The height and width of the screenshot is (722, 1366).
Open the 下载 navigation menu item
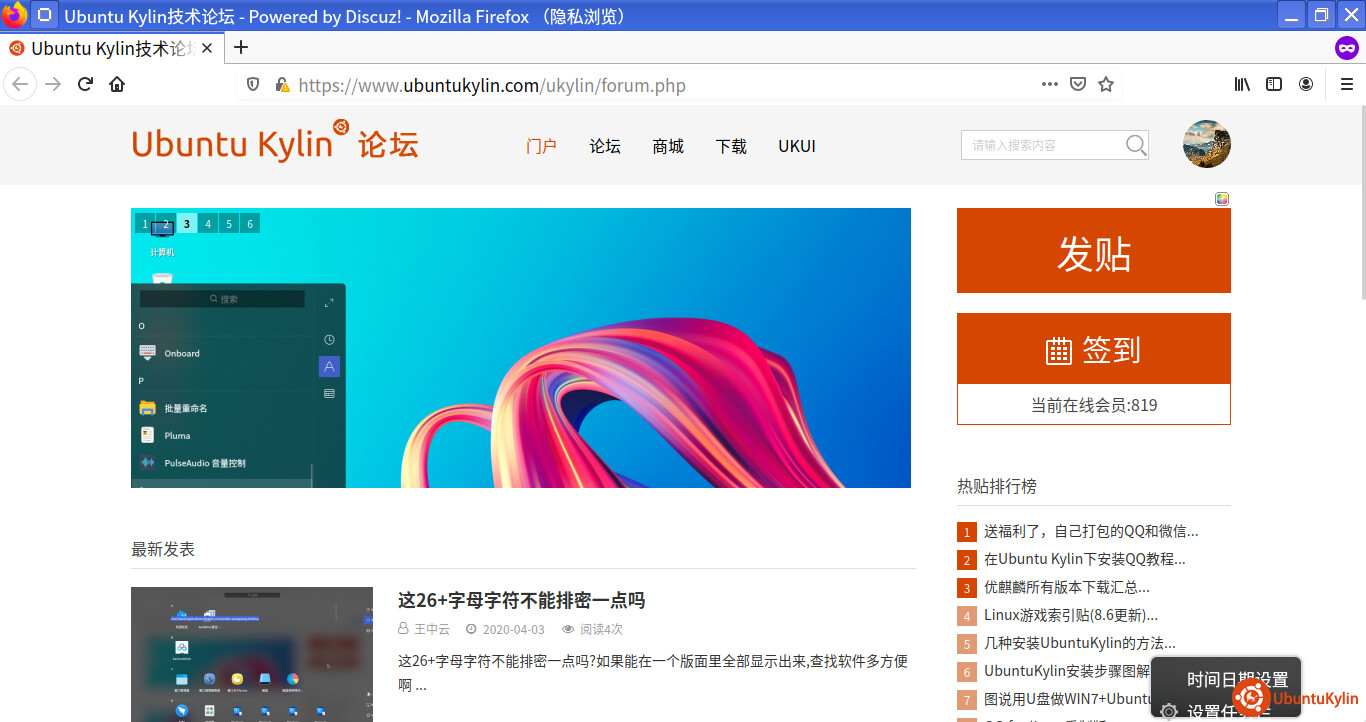[731, 147]
